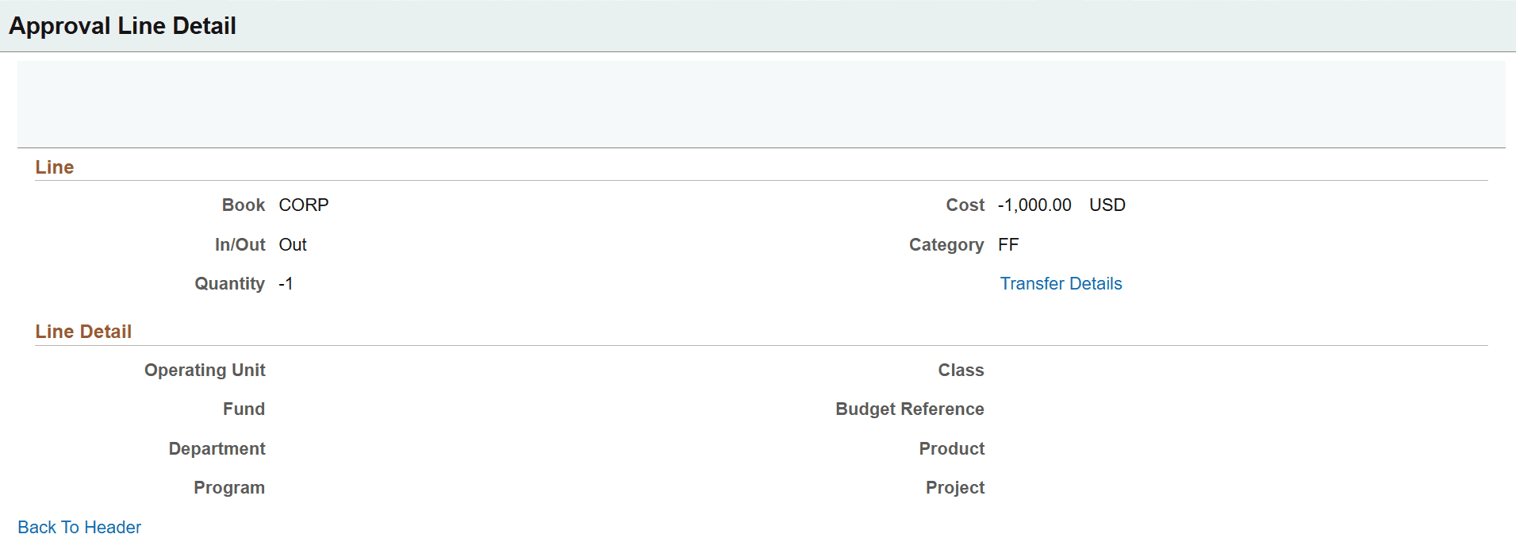The height and width of the screenshot is (538, 1516).
Task: Open the Transfer Details link
Action: pyautogui.click(x=1060, y=284)
